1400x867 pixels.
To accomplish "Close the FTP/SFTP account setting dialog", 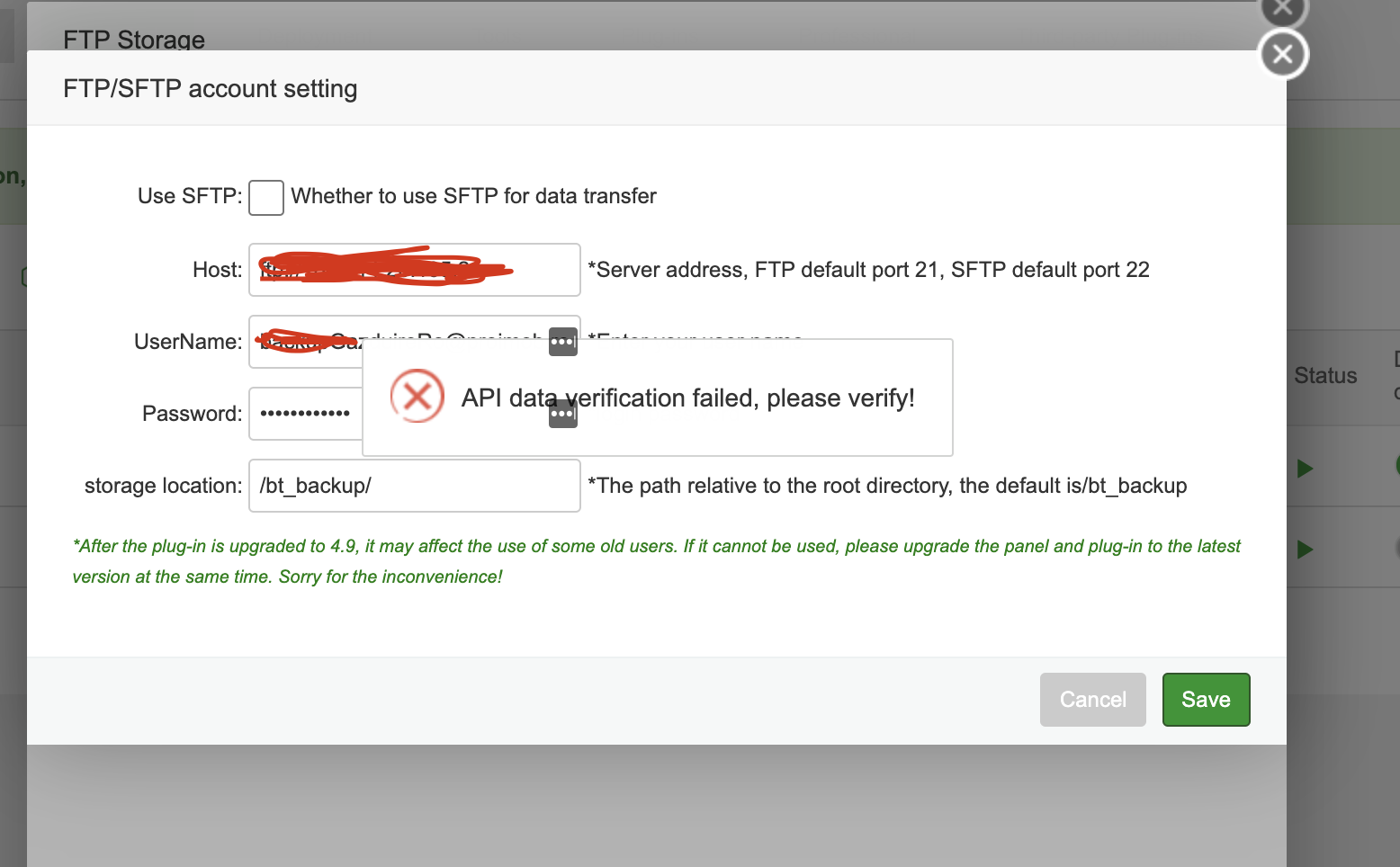I will [x=1282, y=55].
